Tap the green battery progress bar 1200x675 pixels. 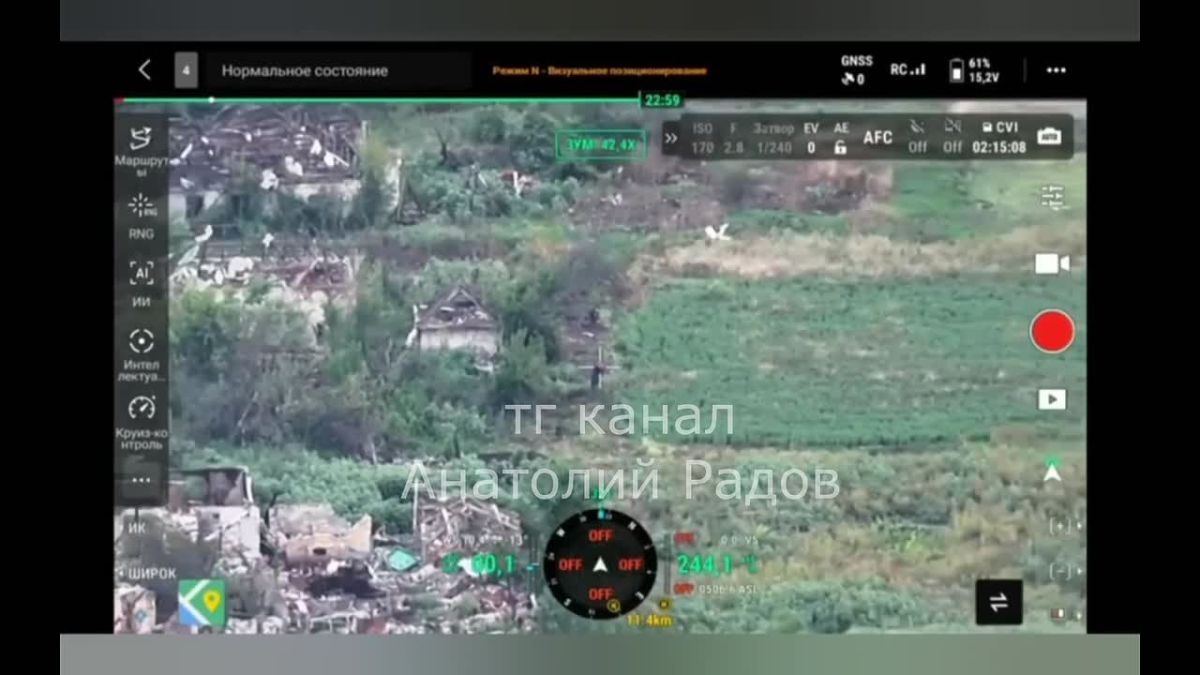point(378,99)
